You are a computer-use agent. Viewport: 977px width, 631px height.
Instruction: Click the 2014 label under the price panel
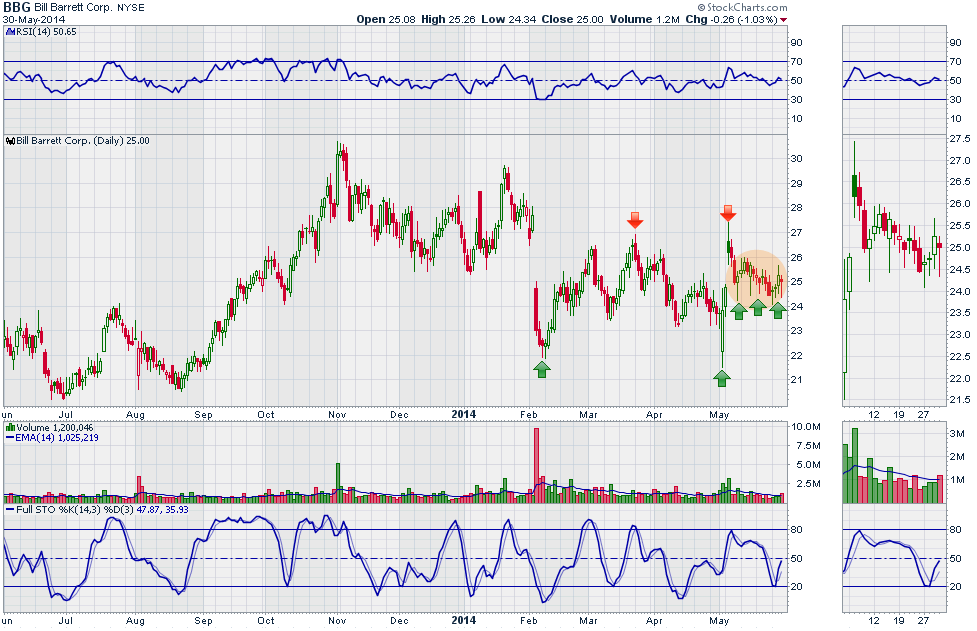[x=464, y=414]
